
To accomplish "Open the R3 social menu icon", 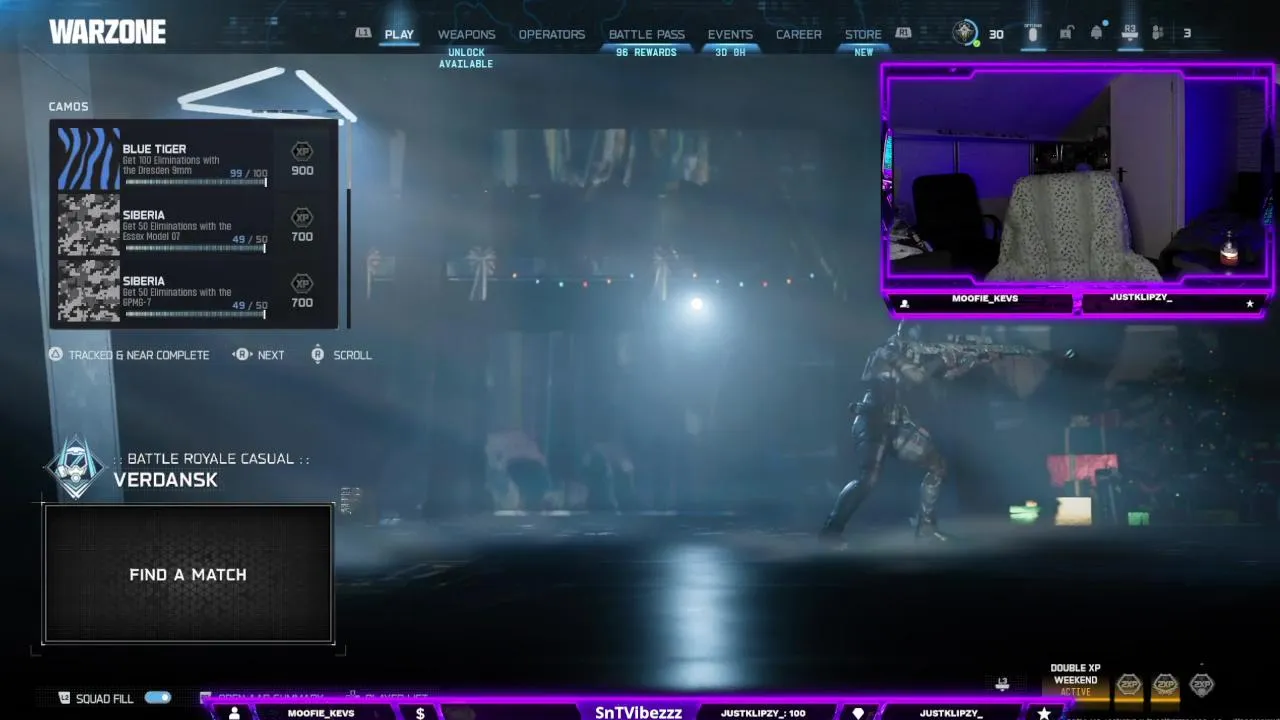I will 1130,33.
